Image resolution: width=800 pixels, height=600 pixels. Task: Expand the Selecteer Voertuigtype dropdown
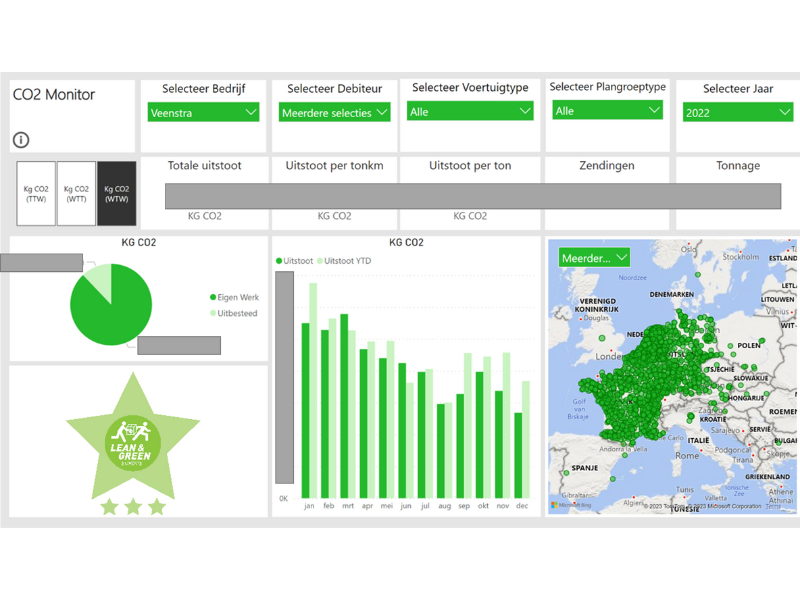(x=470, y=111)
